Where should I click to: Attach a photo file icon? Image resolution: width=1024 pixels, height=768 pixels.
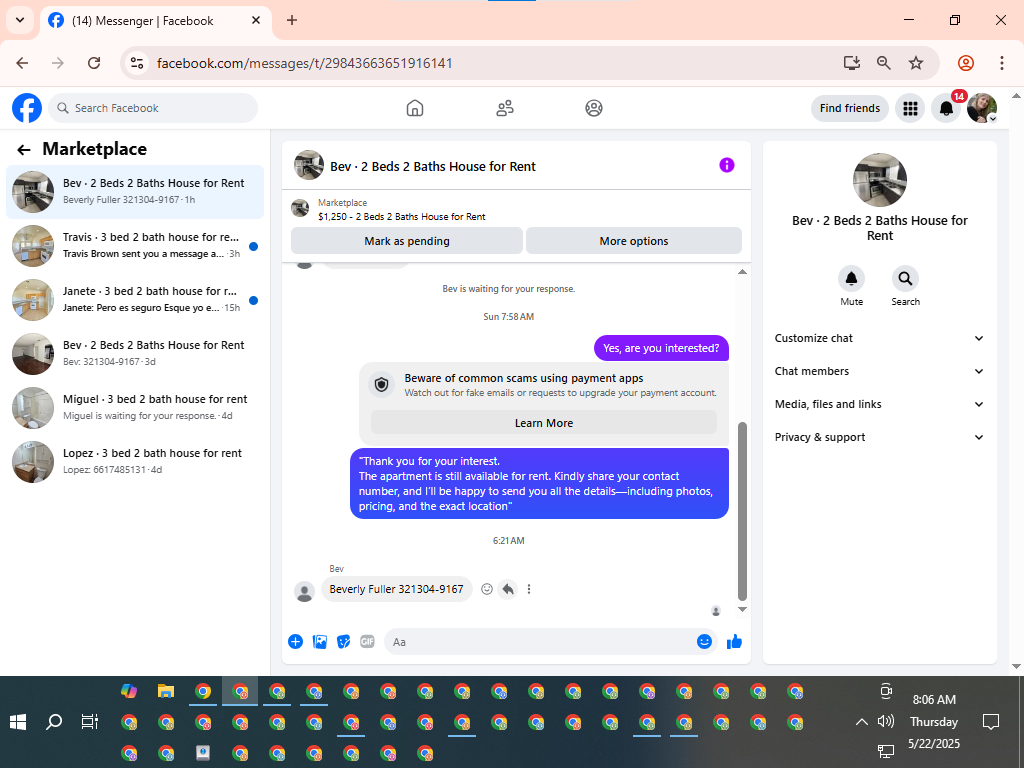[319, 641]
